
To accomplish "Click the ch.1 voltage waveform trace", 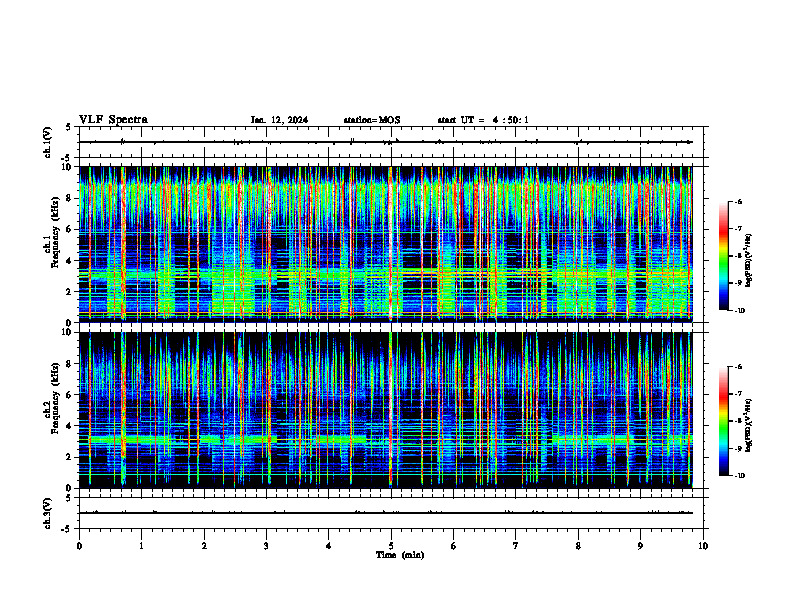I will [386, 142].
